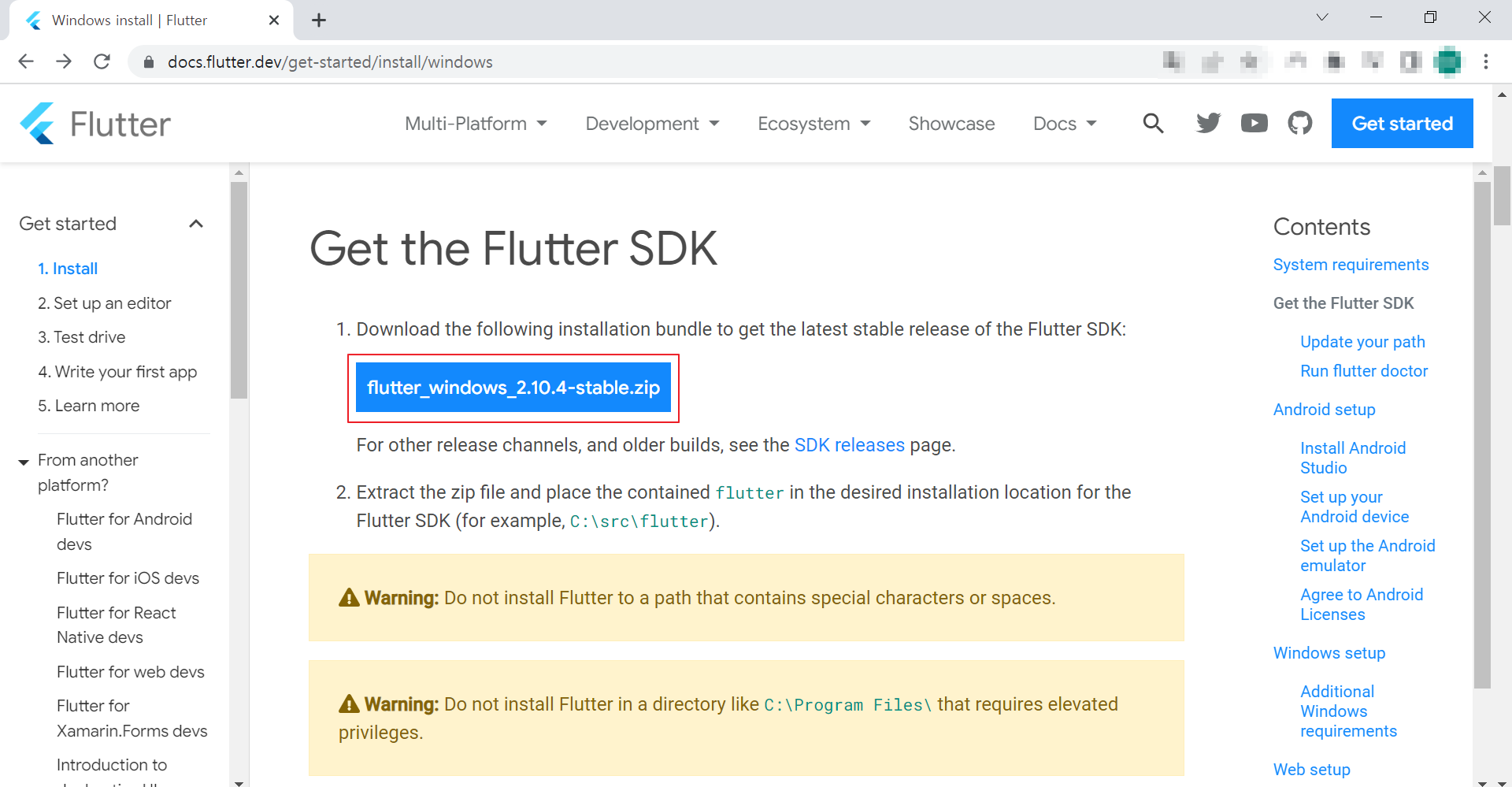
Task: Open Chrome three-dot menu
Action: click(1486, 61)
